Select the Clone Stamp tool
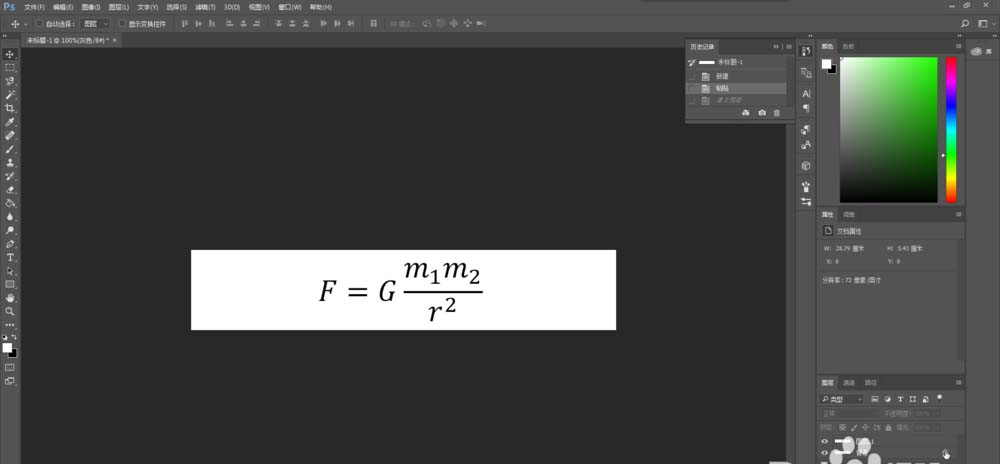 pos(10,162)
